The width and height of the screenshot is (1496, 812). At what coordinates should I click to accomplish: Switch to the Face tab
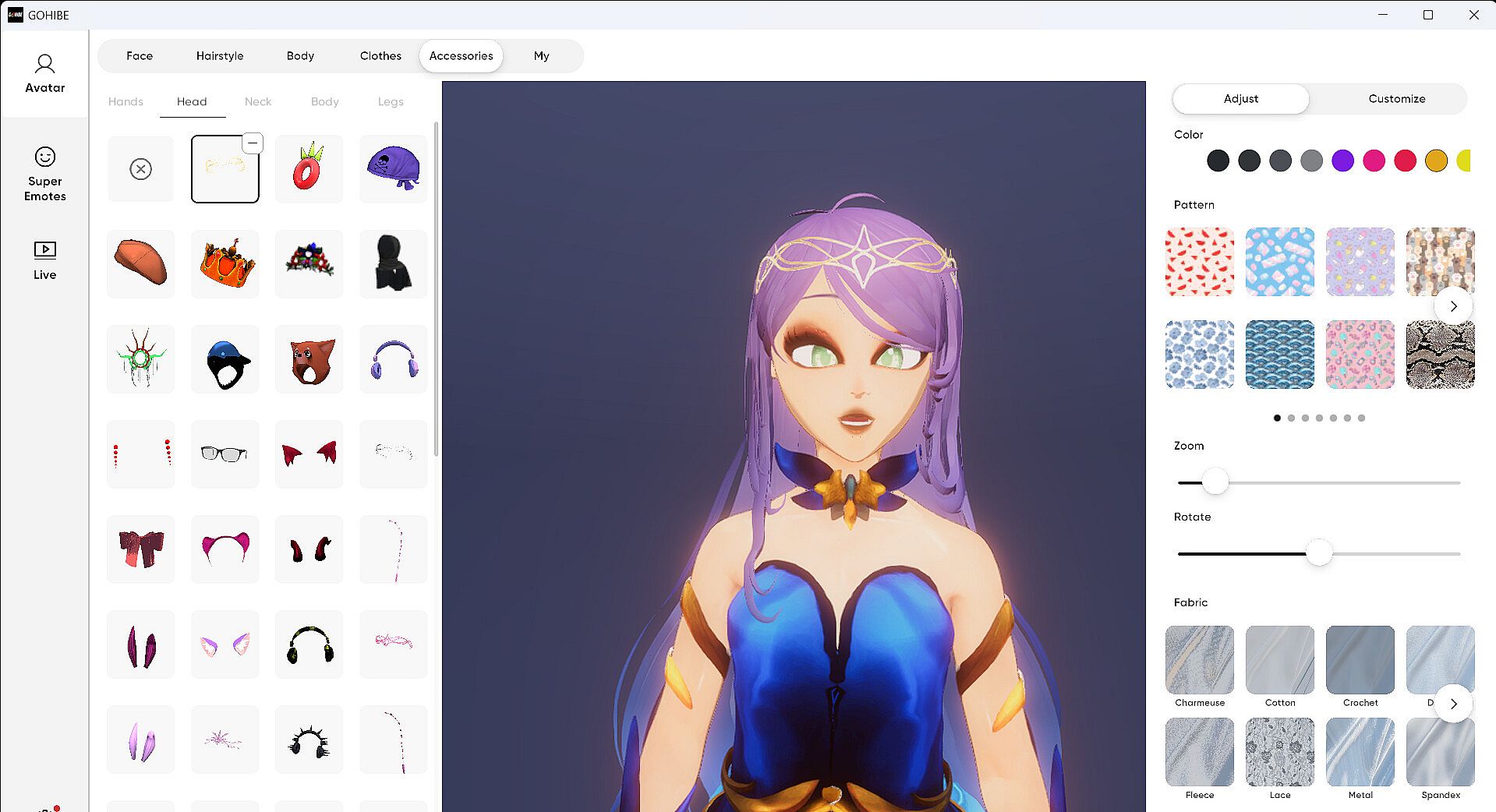(x=140, y=56)
